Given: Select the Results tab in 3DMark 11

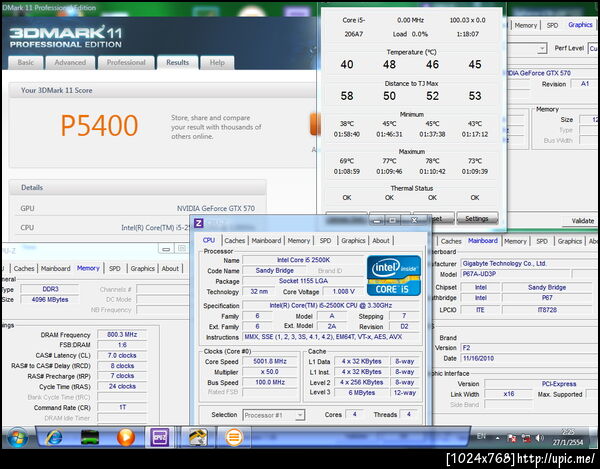Looking at the screenshot, I should click(x=178, y=62).
